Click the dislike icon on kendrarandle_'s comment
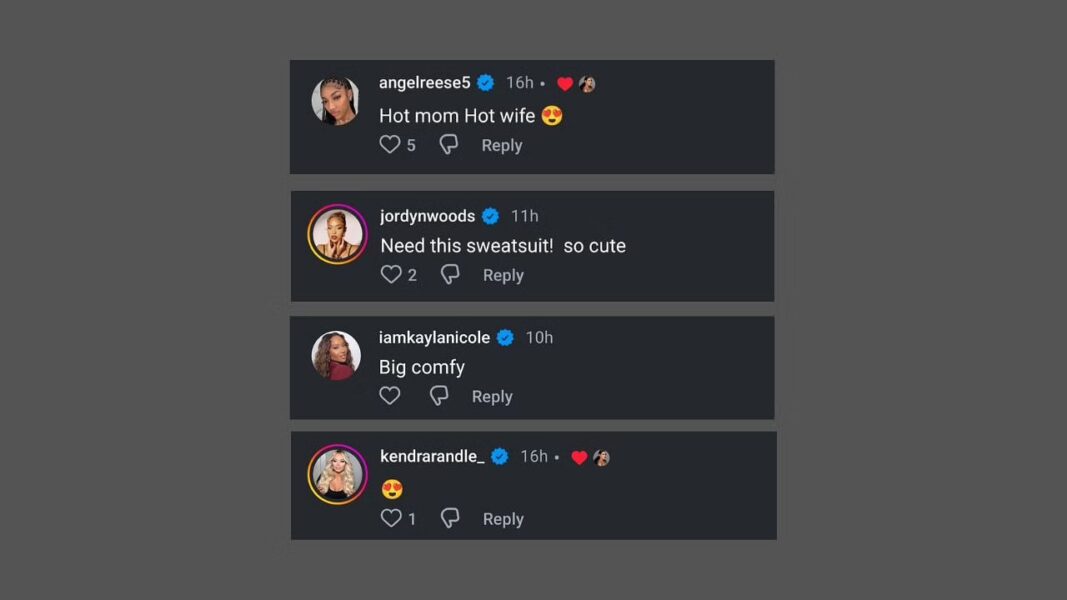Screen dimensions: 1067x600 [450, 518]
